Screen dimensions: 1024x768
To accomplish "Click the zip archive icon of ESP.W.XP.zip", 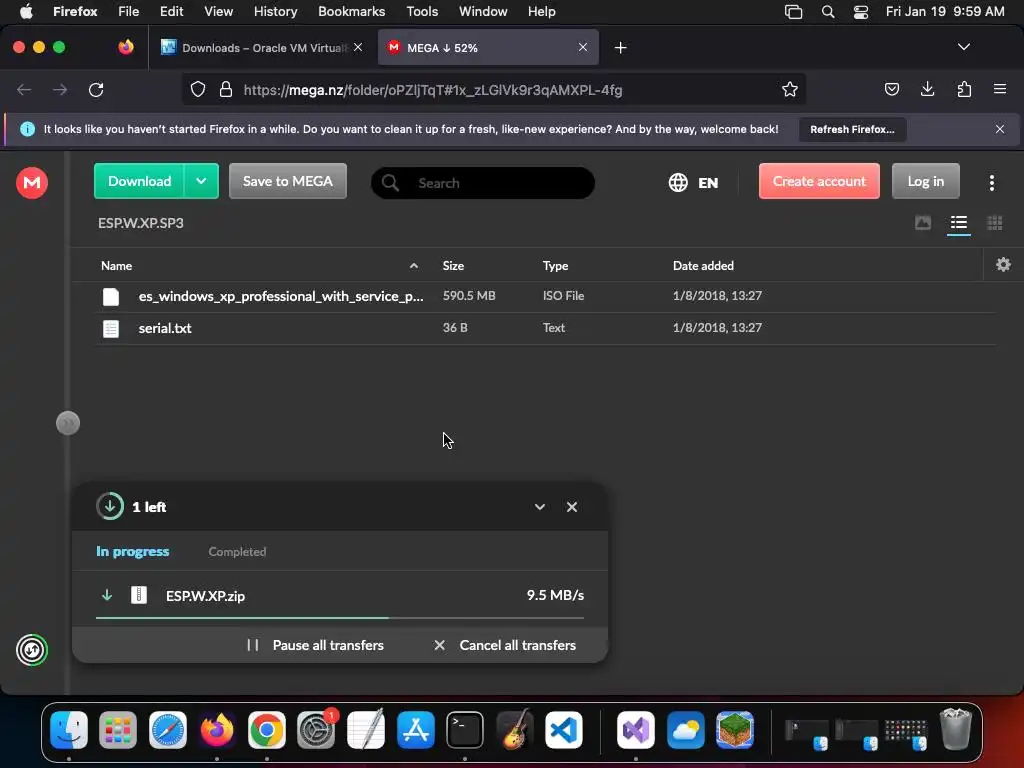I will pyautogui.click(x=138, y=595).
